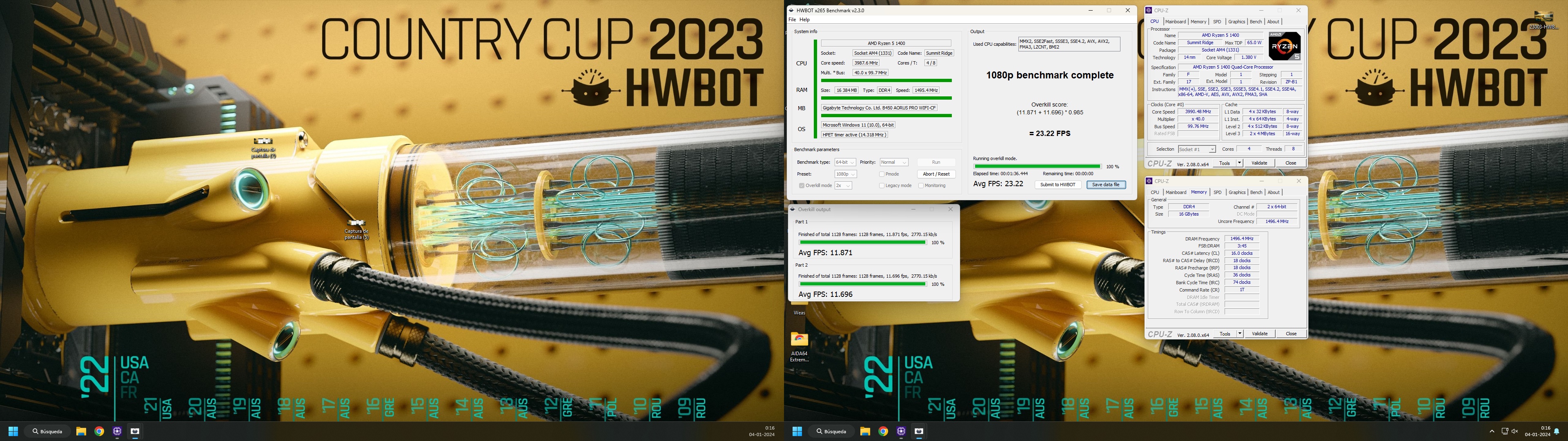
Task: Enable the Legacy mode checkbox
Action: tap(882, 186)
